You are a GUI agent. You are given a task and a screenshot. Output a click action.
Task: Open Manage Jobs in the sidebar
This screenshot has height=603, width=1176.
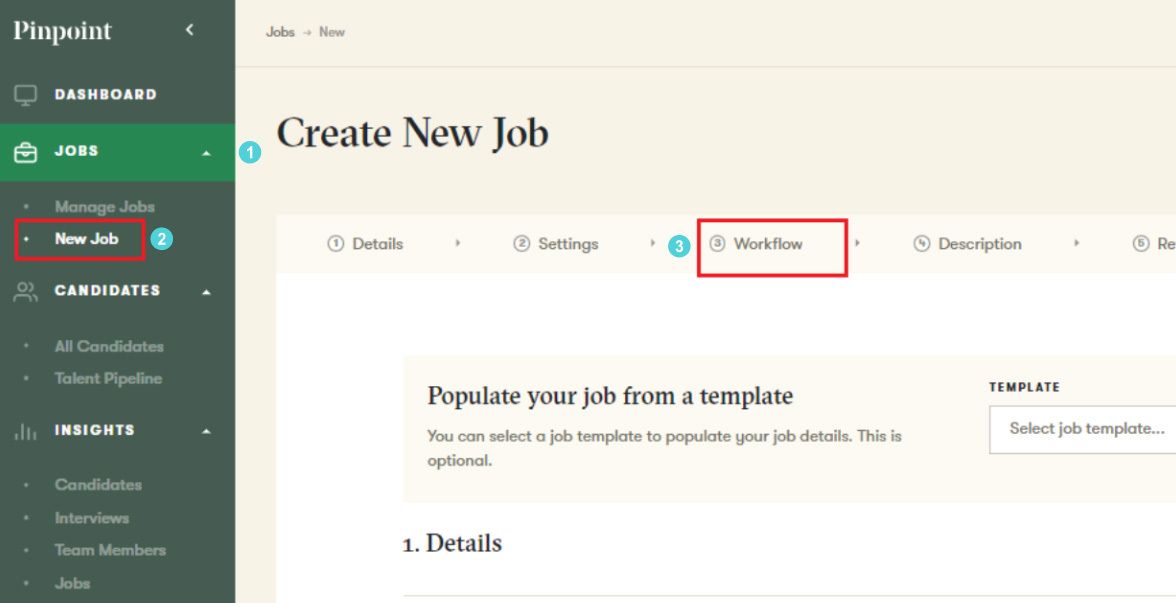[104, 207]
